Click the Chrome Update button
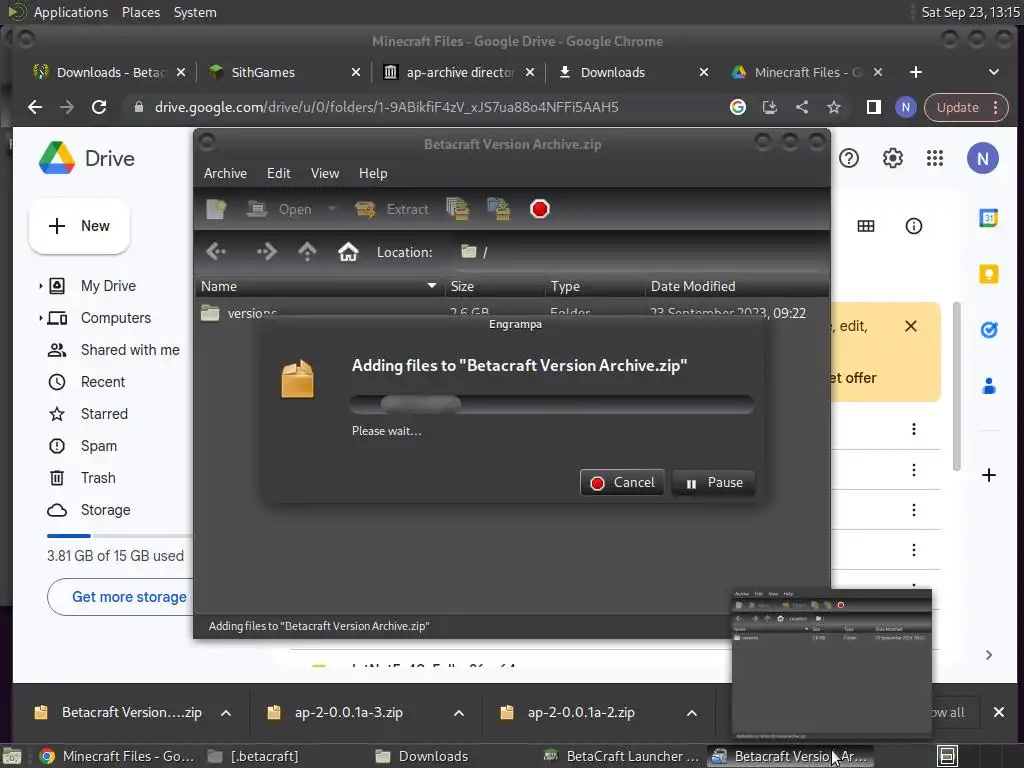Screen dimensions: 1024x768 click(x=965, y=107)
